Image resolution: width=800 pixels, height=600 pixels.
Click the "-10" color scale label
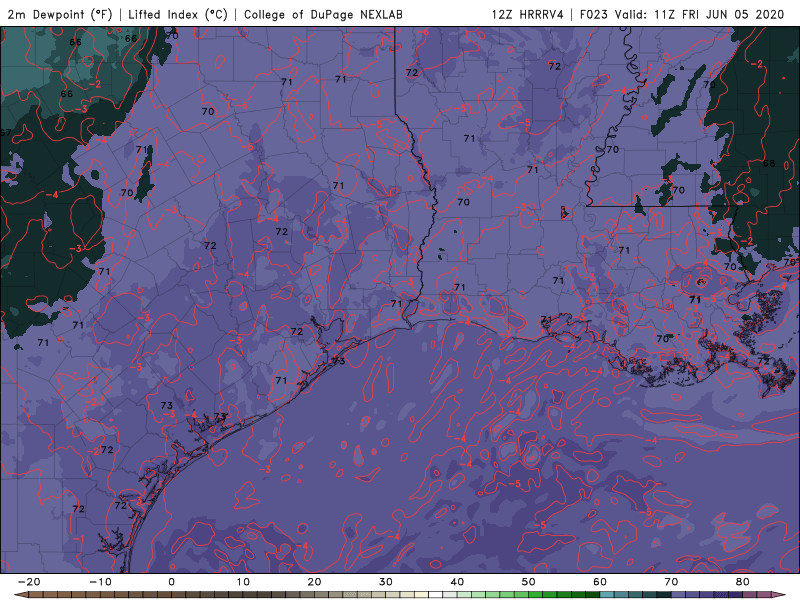point(100,582)
